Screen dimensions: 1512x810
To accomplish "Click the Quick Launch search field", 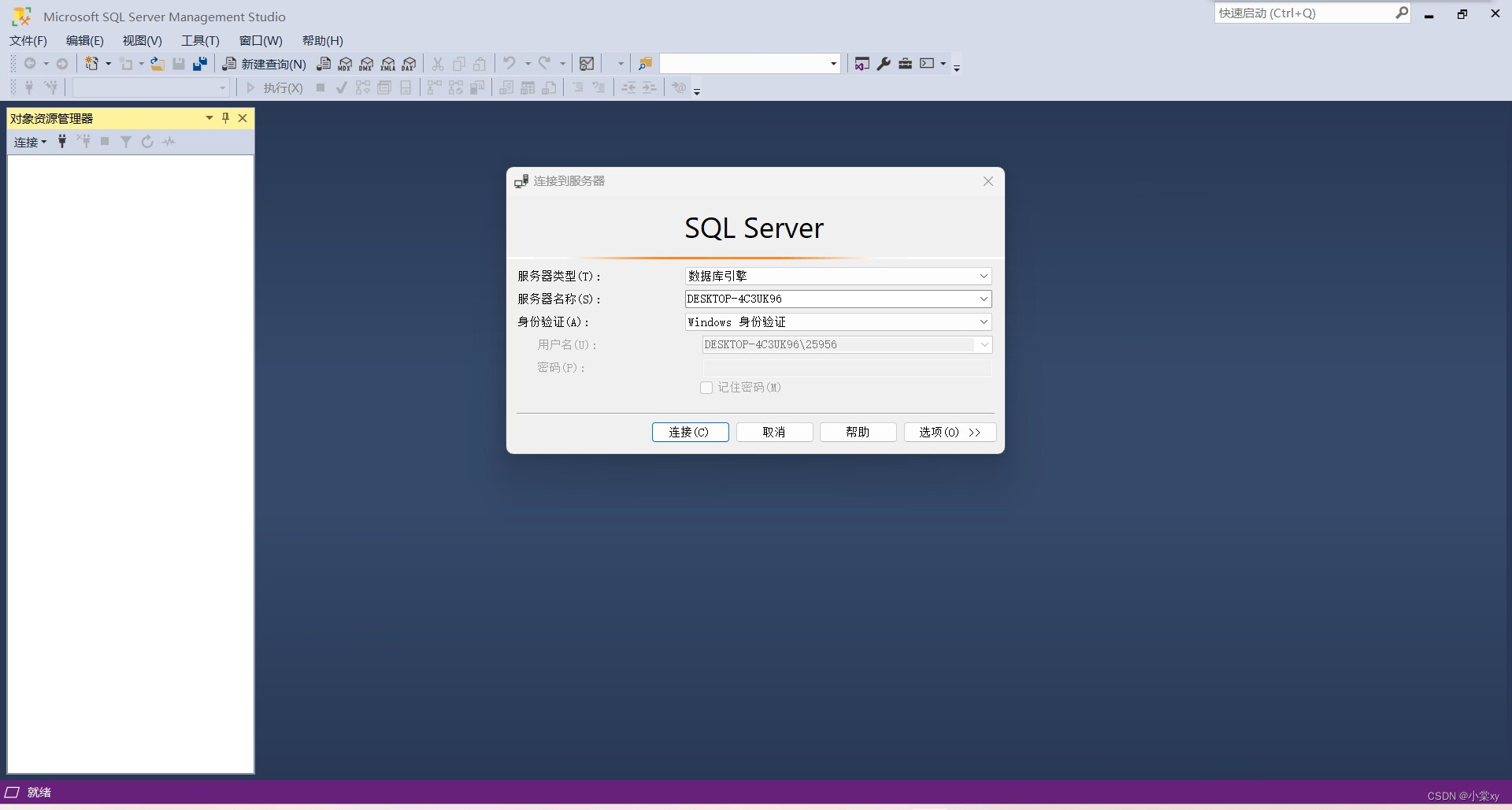I will [x=1303, y=13].
